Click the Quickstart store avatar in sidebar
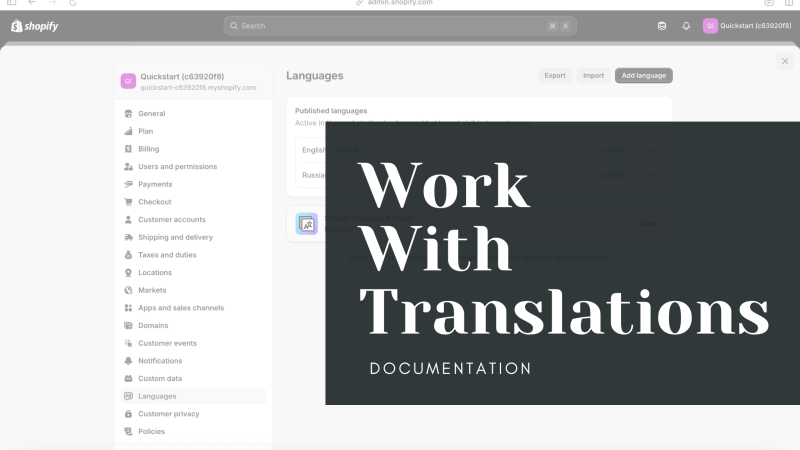The width and height of the screenshot is (800, 450). (x=128, y=81)
